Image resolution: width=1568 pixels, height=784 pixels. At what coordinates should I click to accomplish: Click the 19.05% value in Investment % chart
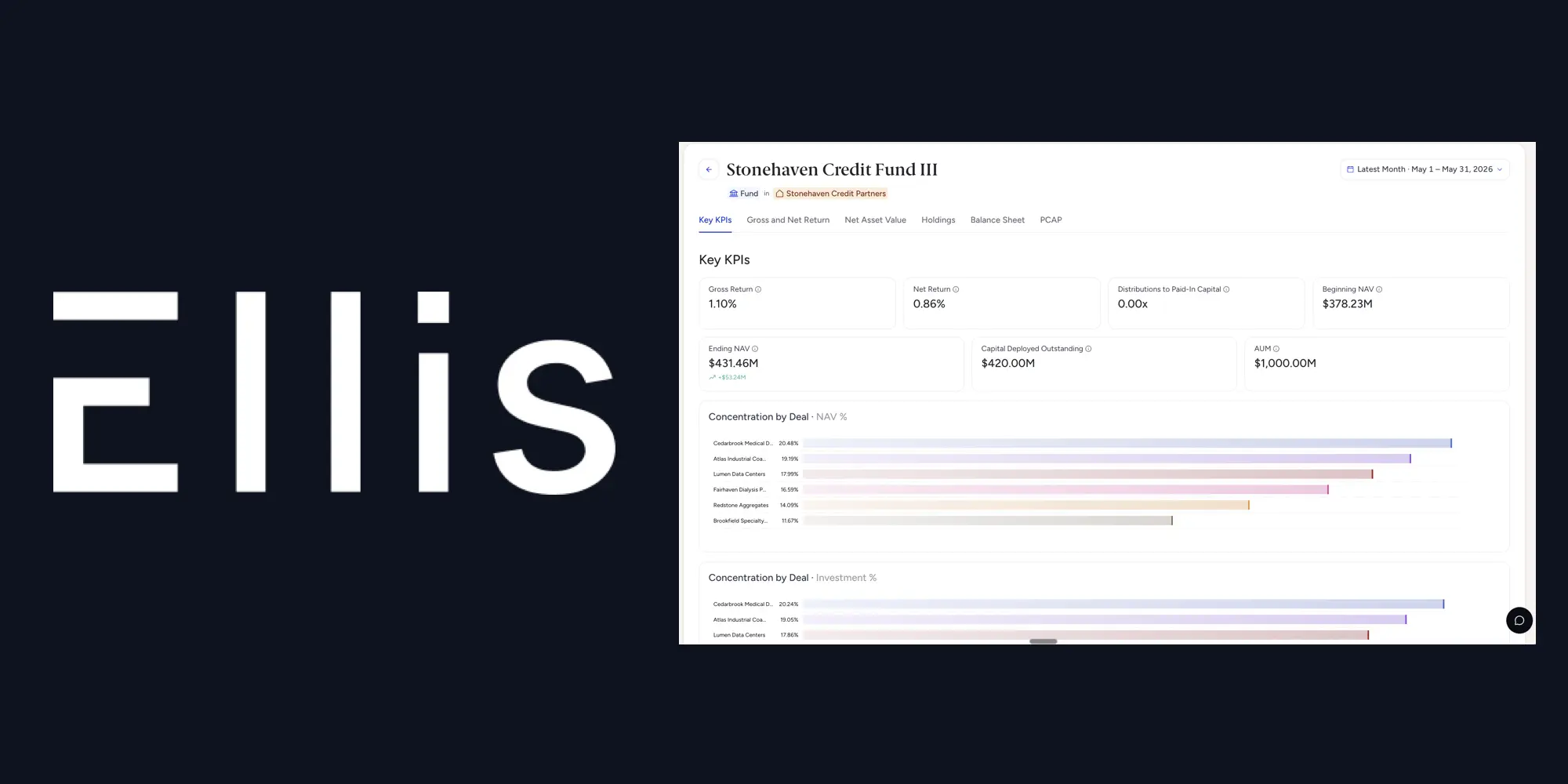tap(789, 620)
